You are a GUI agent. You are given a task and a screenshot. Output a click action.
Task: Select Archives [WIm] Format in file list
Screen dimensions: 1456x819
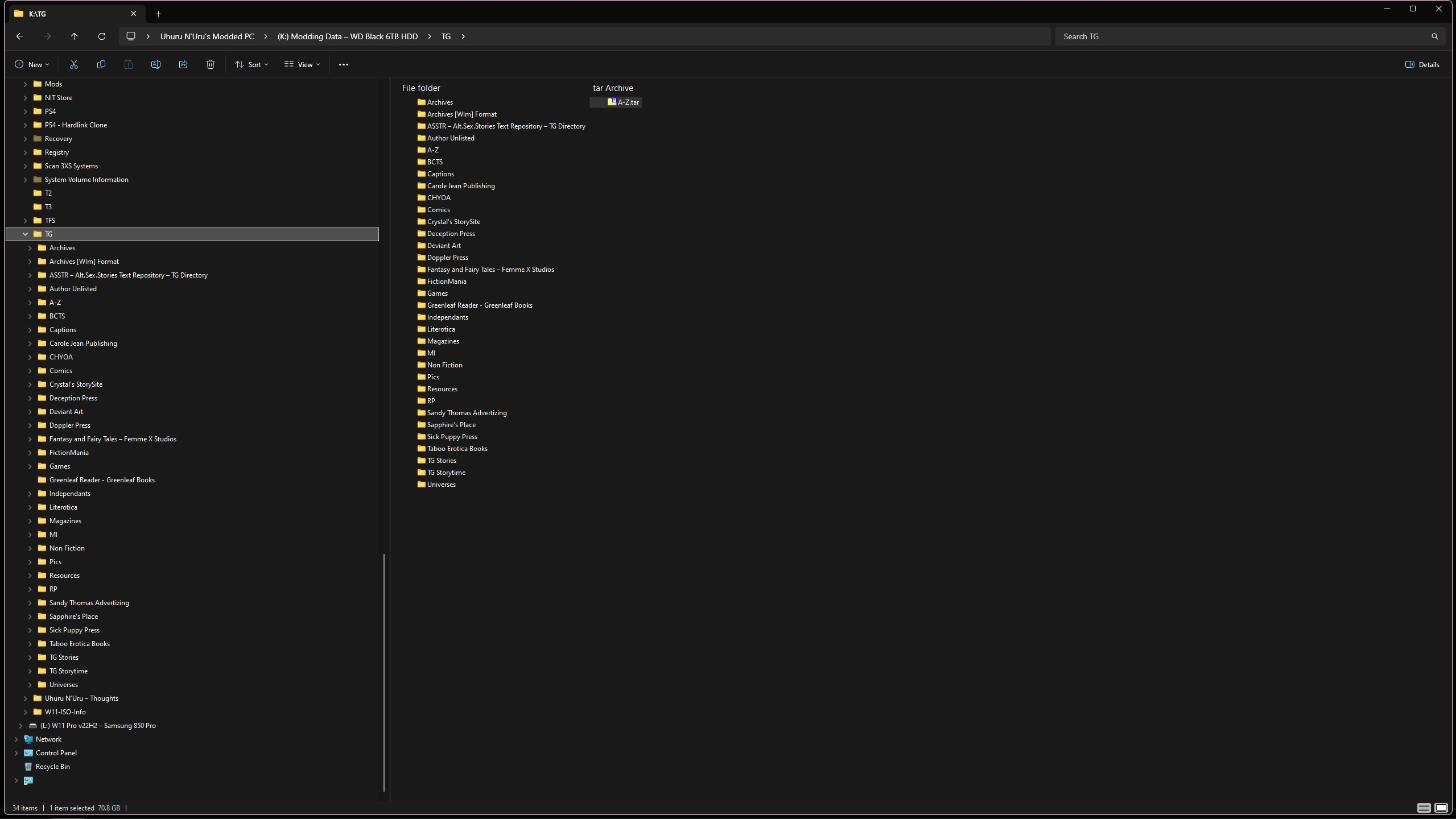(461, 114)
